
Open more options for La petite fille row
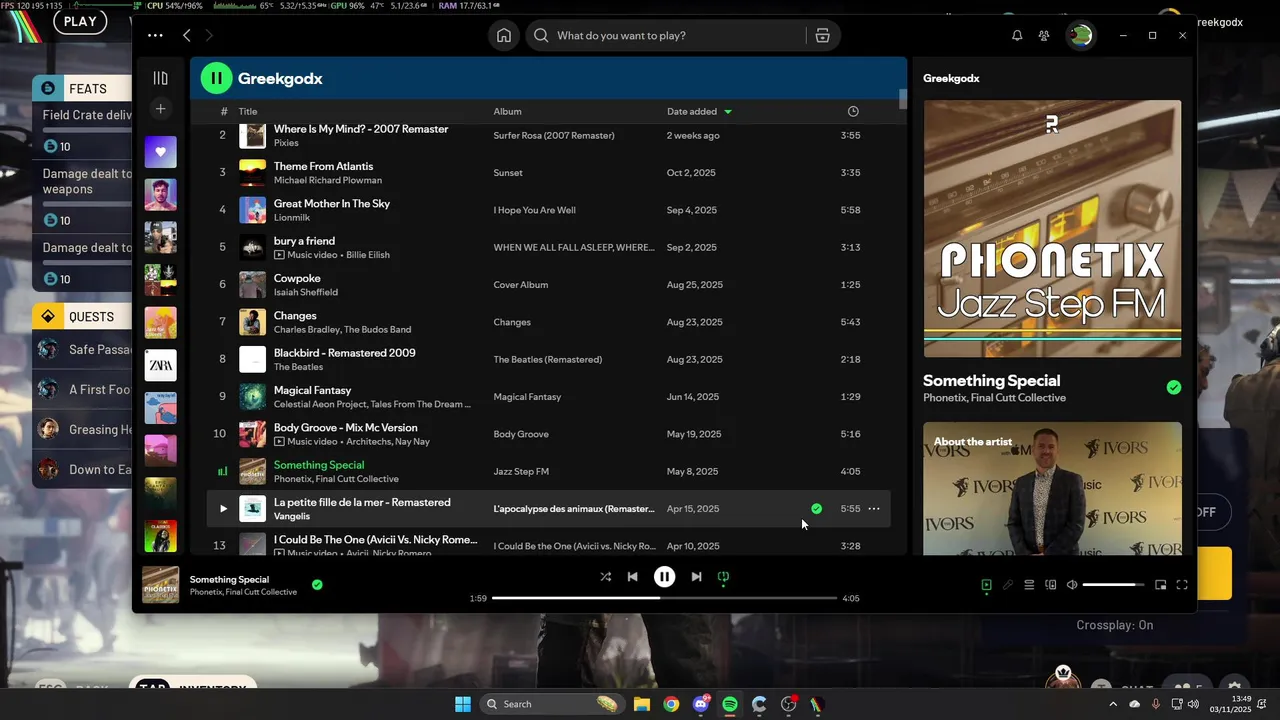coord(874,509)
